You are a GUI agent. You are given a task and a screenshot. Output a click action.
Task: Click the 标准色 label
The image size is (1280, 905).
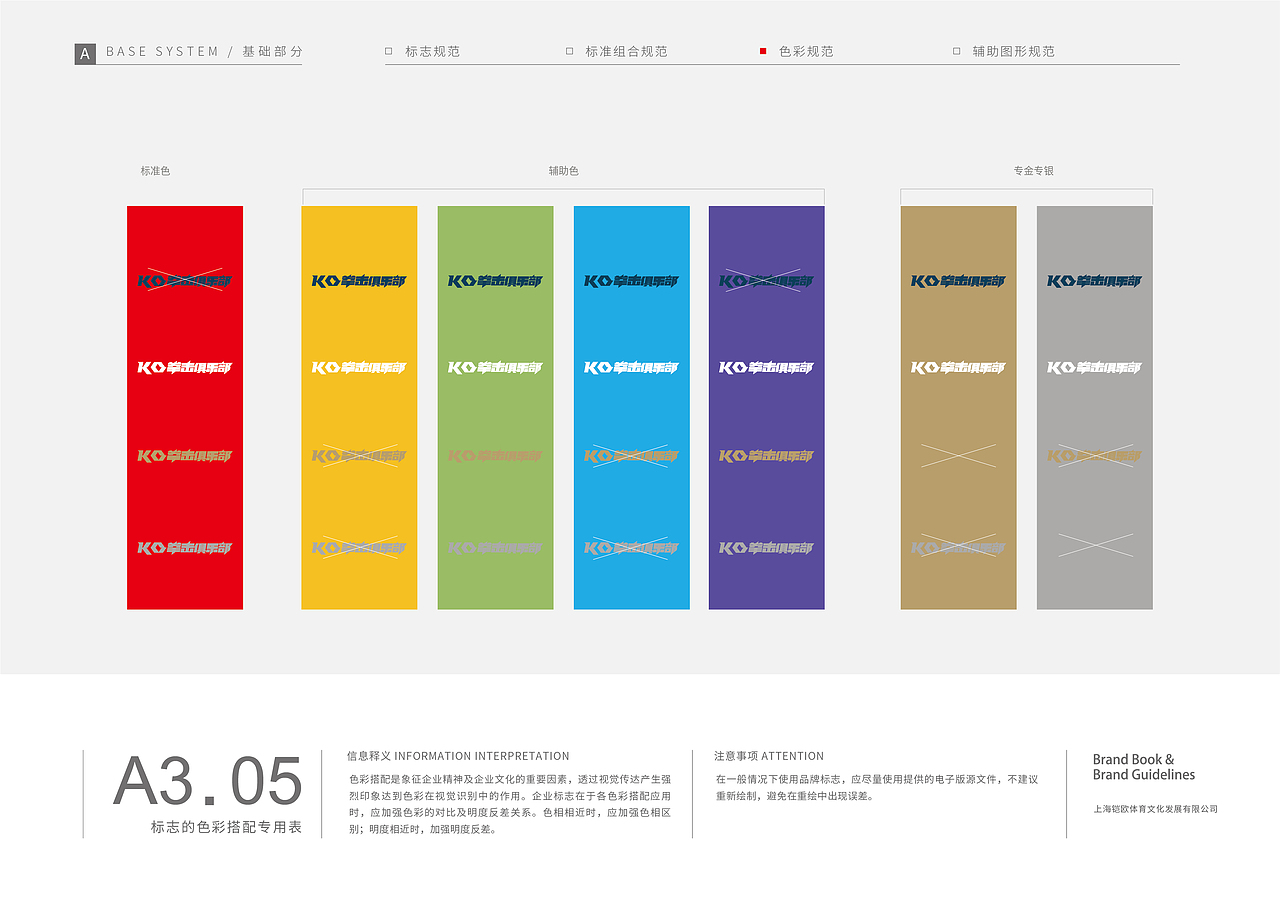pos(155,171)
